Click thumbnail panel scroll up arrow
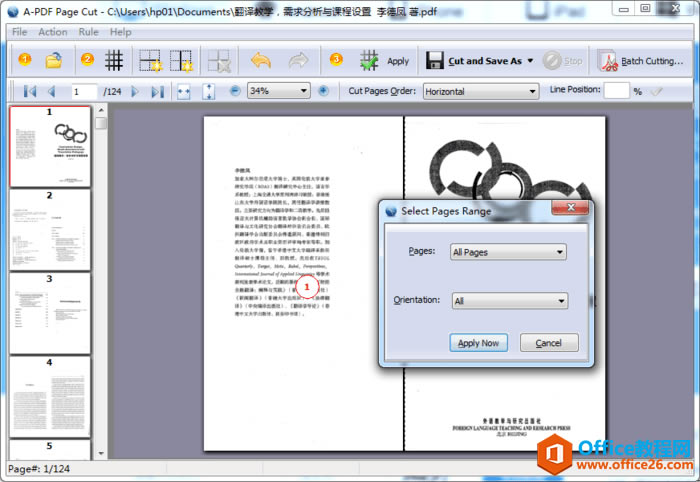 click(x=101, y=110)
